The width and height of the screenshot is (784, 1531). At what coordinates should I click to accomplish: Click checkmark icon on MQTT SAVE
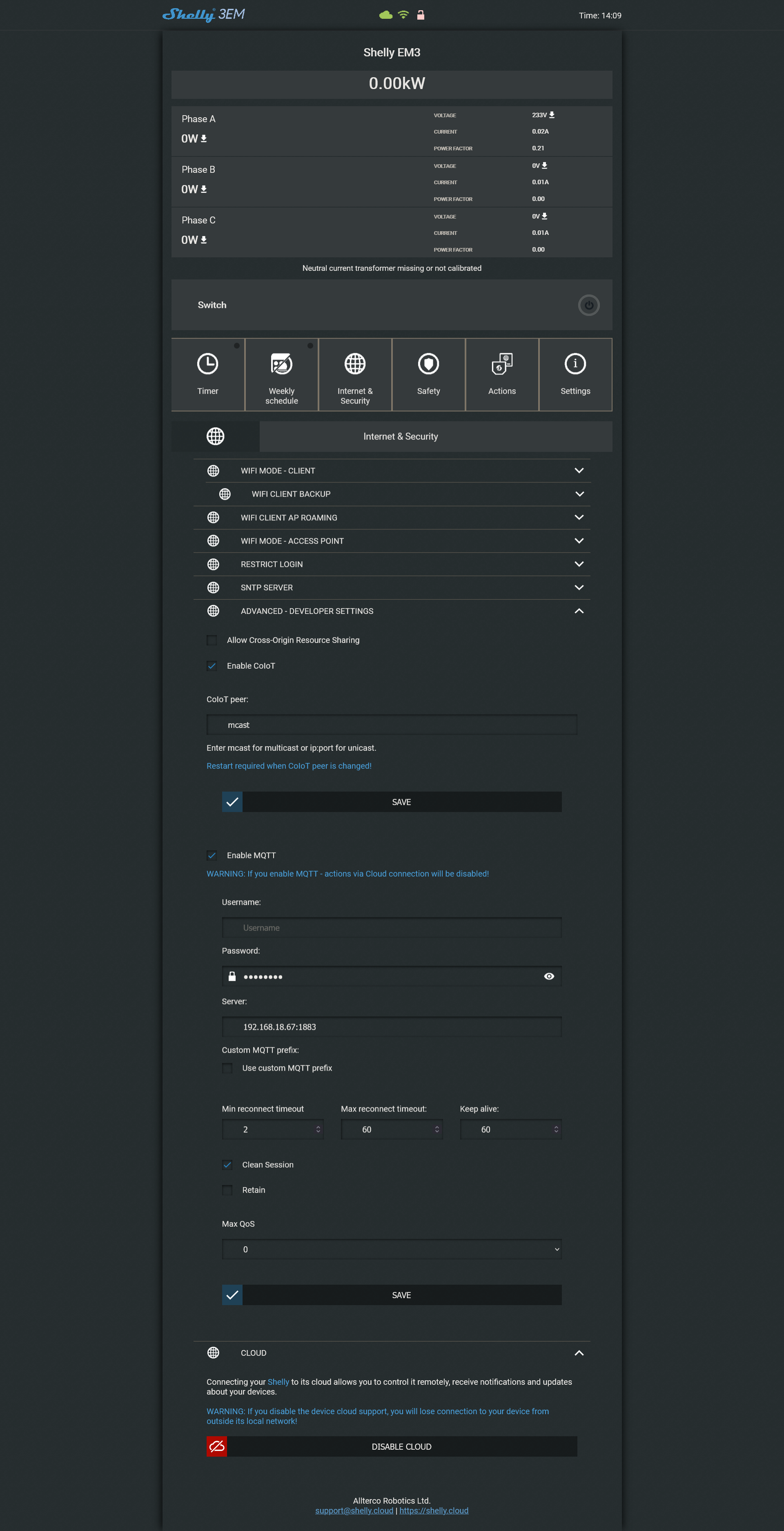click(x=232, y=1295)
